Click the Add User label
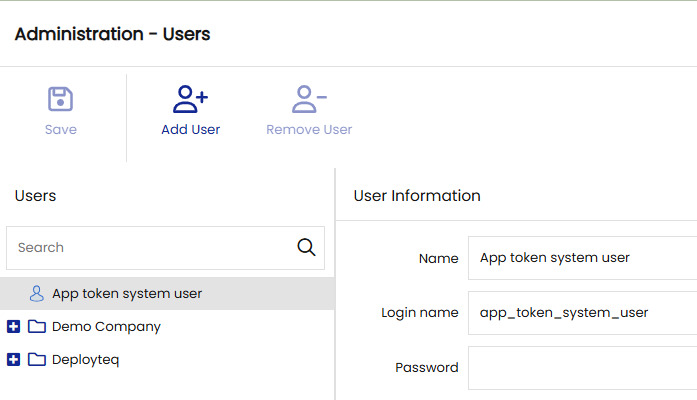 [x=190, y=129]
